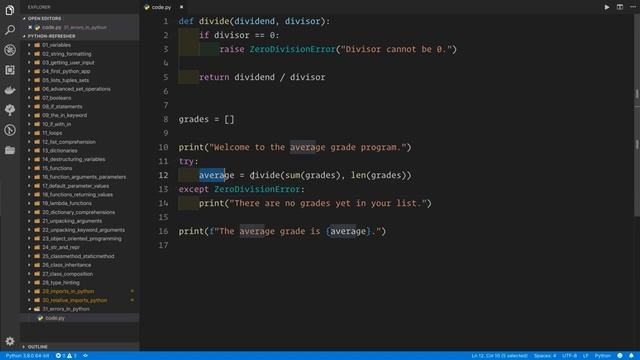The image size is (640, 360).
Task: Expand the 29_imports_in_python folder
Action: pos(68,291)
